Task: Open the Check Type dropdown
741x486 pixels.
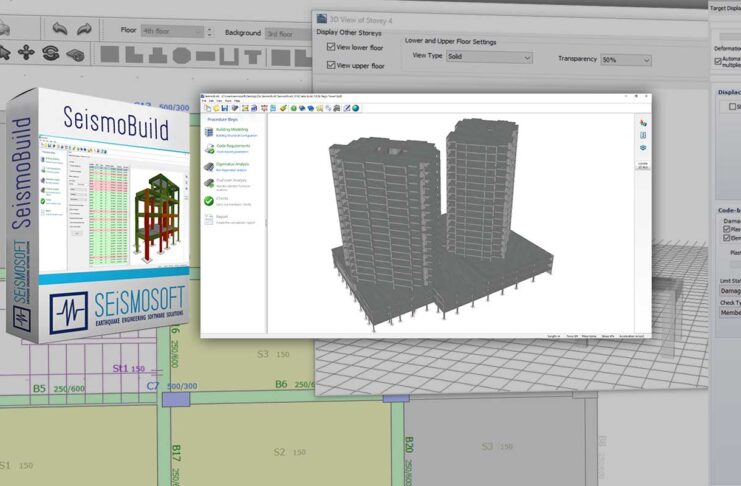Action: (x=730, y=312)
